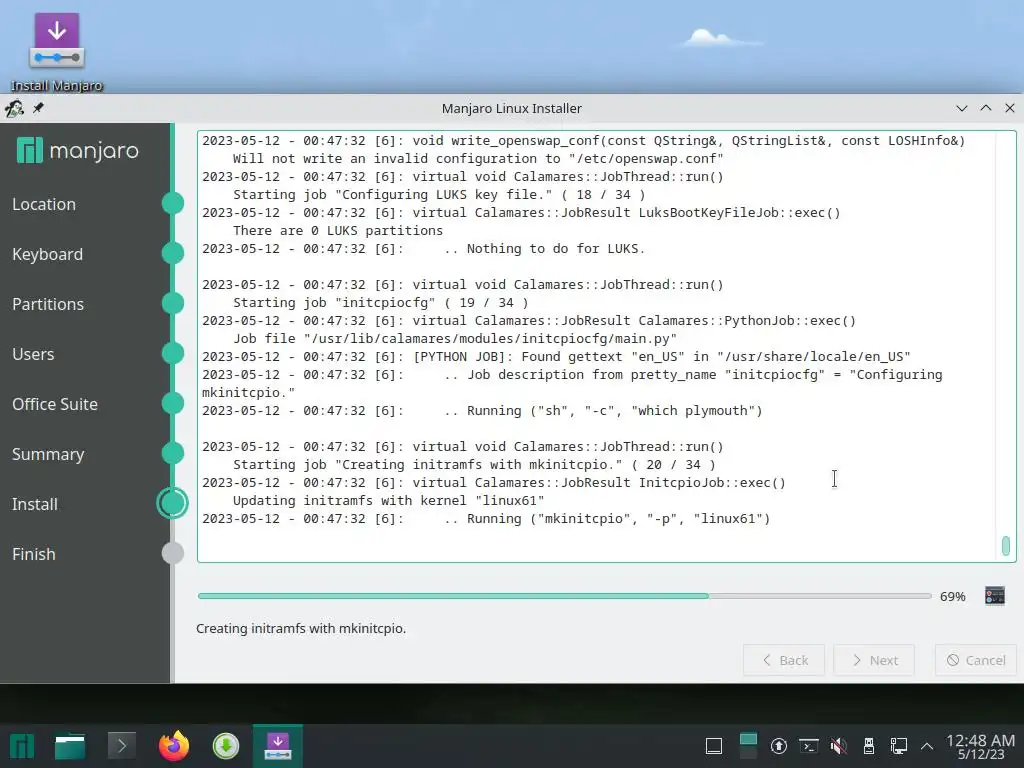Open the Manjaro application launcher in taskbar
Viewport: 1024px width, 768px height.
coord(22,746)
